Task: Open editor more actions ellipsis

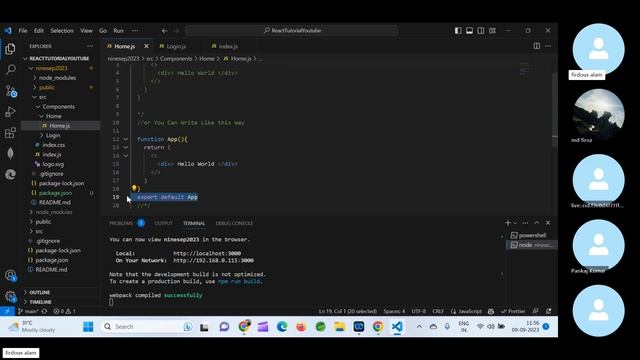Action: [x=548, y=46]
